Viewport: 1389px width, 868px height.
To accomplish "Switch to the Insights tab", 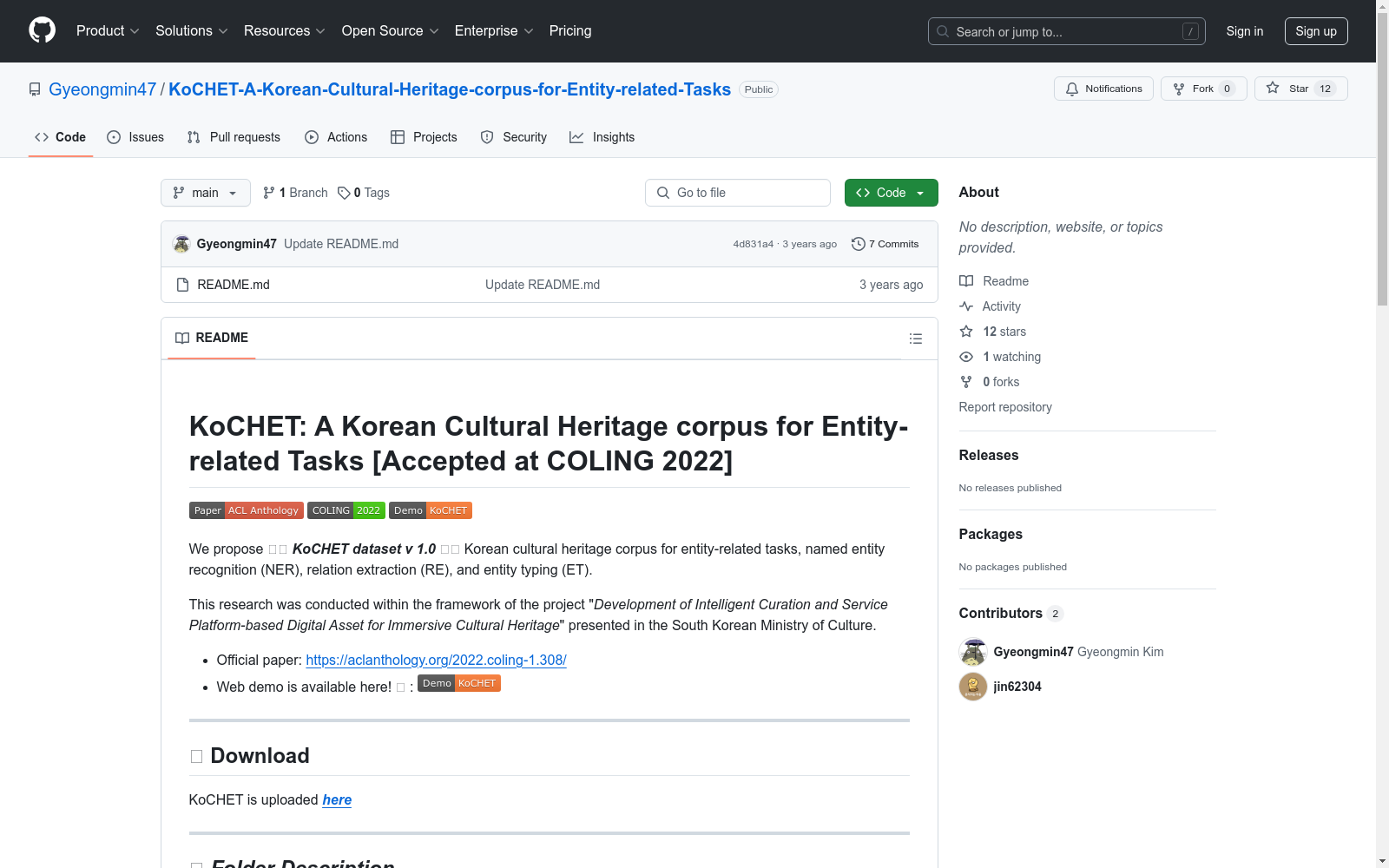I will (x=602, y=137).
